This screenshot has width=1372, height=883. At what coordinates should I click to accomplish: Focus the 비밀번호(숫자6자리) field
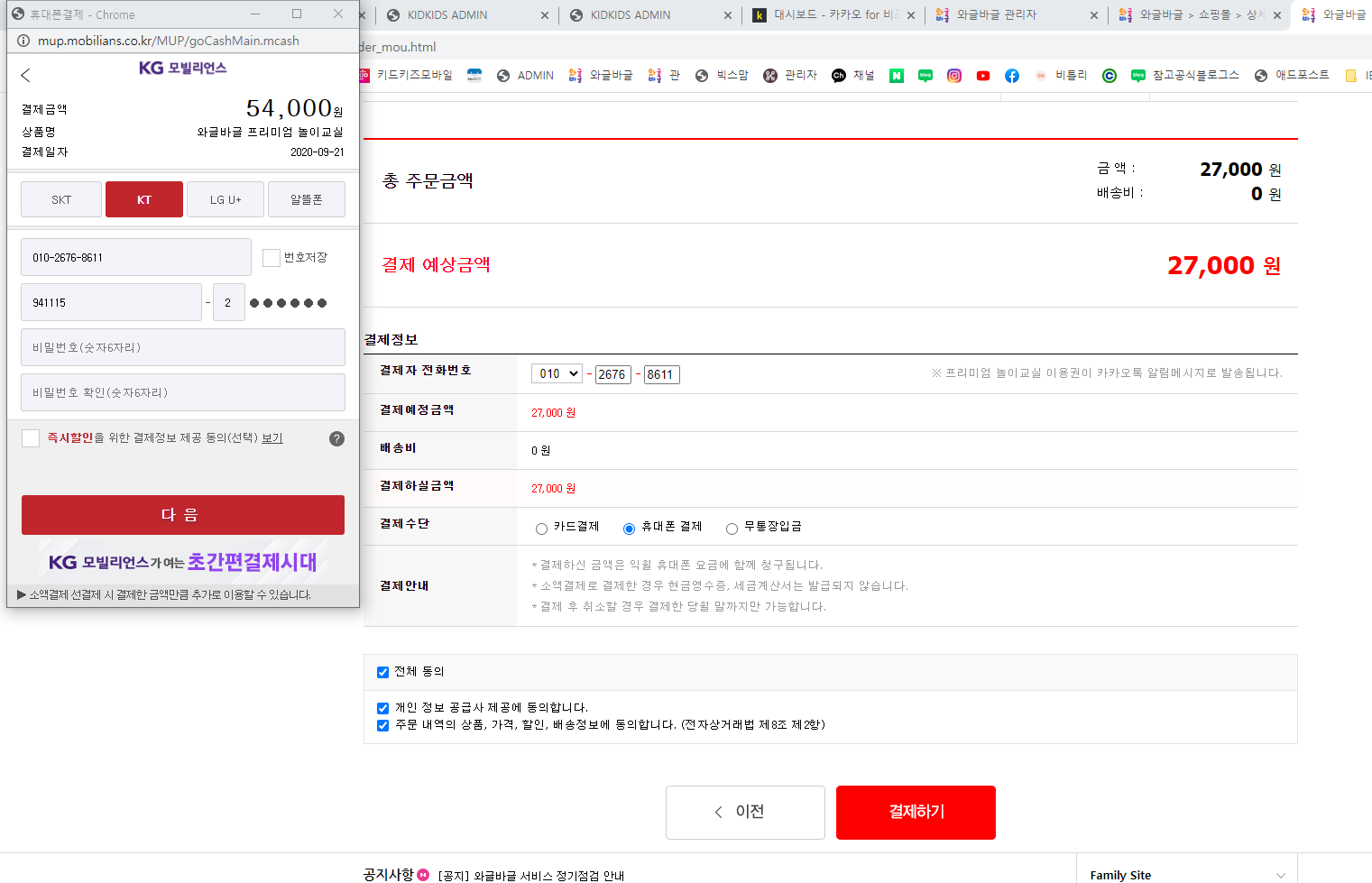click(x=183, y=347)
